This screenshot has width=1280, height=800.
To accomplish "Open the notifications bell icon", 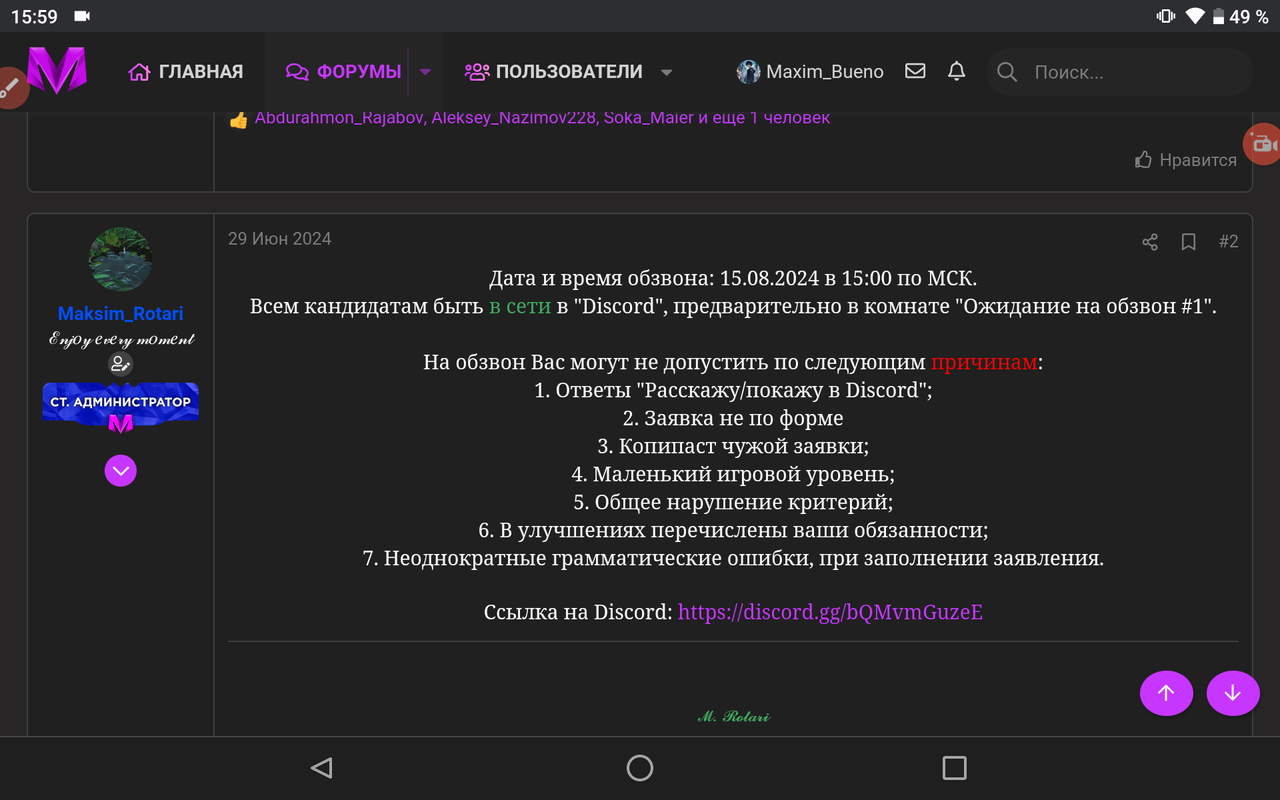I will (x=956, y=71).
